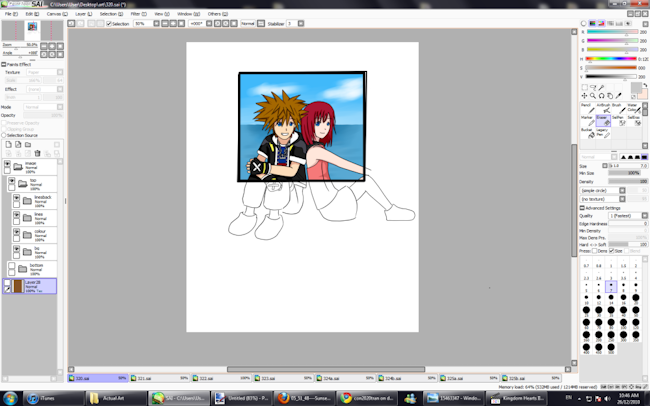Select the Bucket tool
Viewport: 650px width, 406px height.
(587, 133)
